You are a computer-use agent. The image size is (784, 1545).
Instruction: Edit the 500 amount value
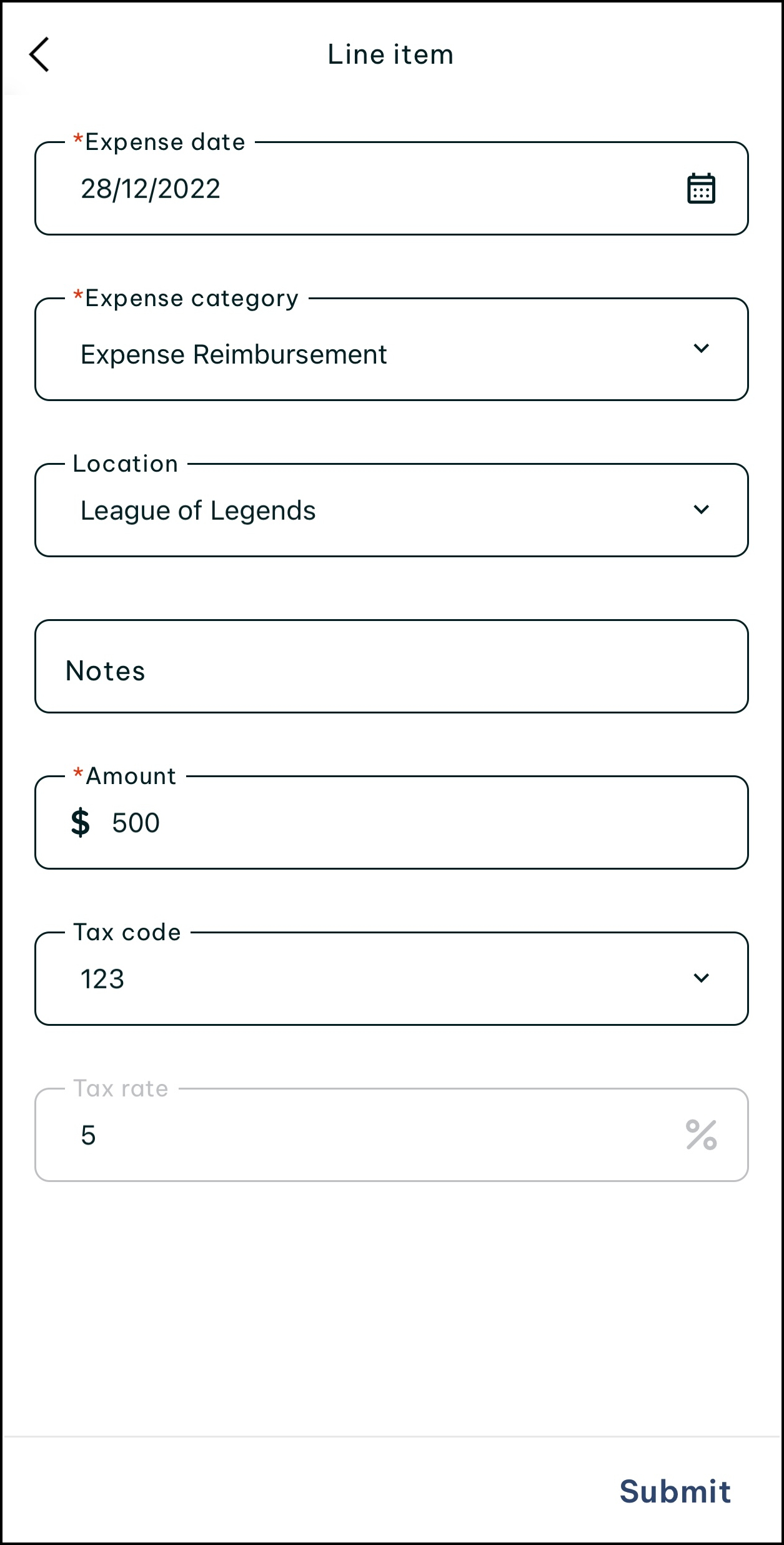pyautogui.click(x=136, y=823)
